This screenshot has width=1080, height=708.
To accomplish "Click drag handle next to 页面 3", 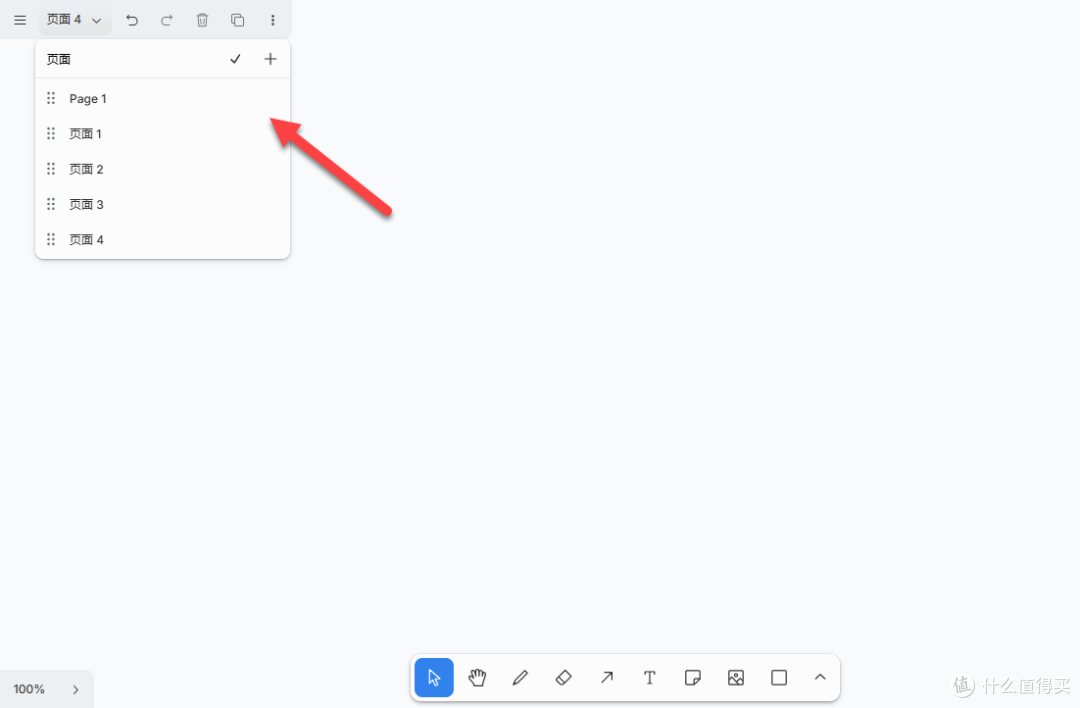I will [51, 204].
